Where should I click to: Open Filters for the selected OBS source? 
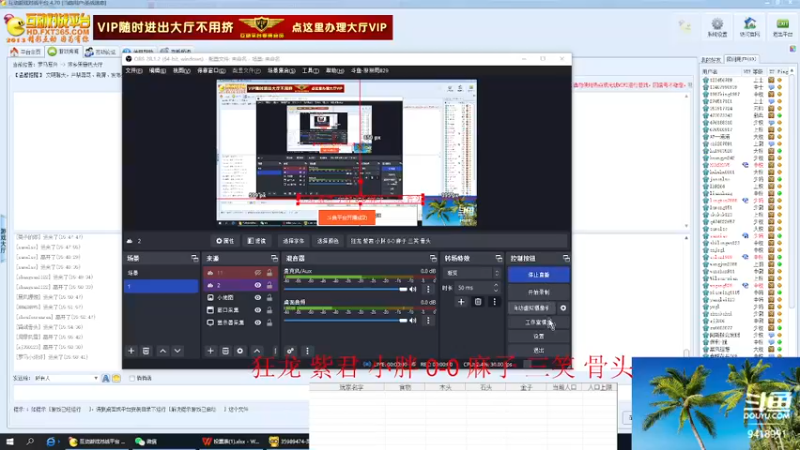257,241
